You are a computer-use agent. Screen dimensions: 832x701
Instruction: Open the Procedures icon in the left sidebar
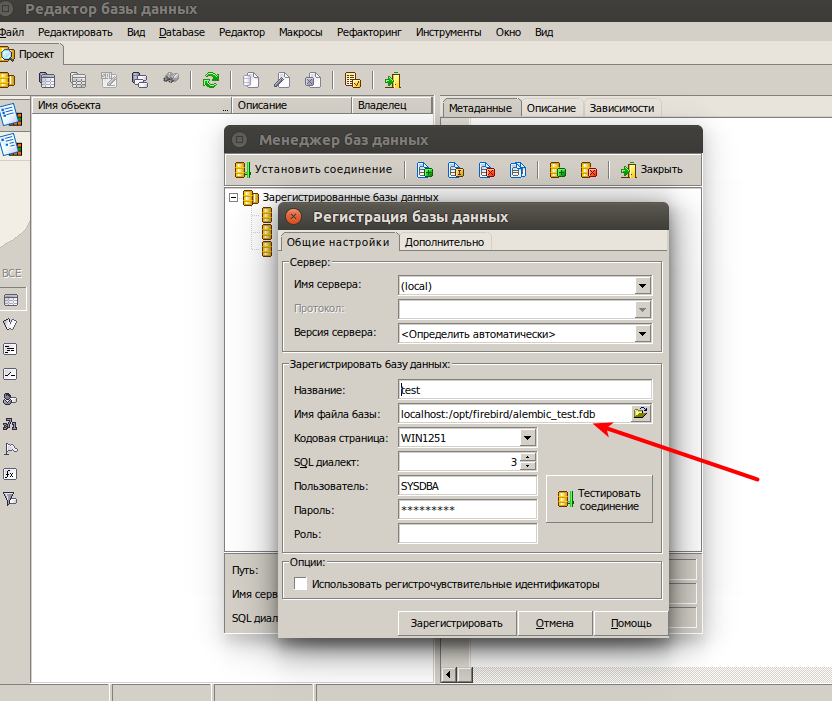coord(10,349)
